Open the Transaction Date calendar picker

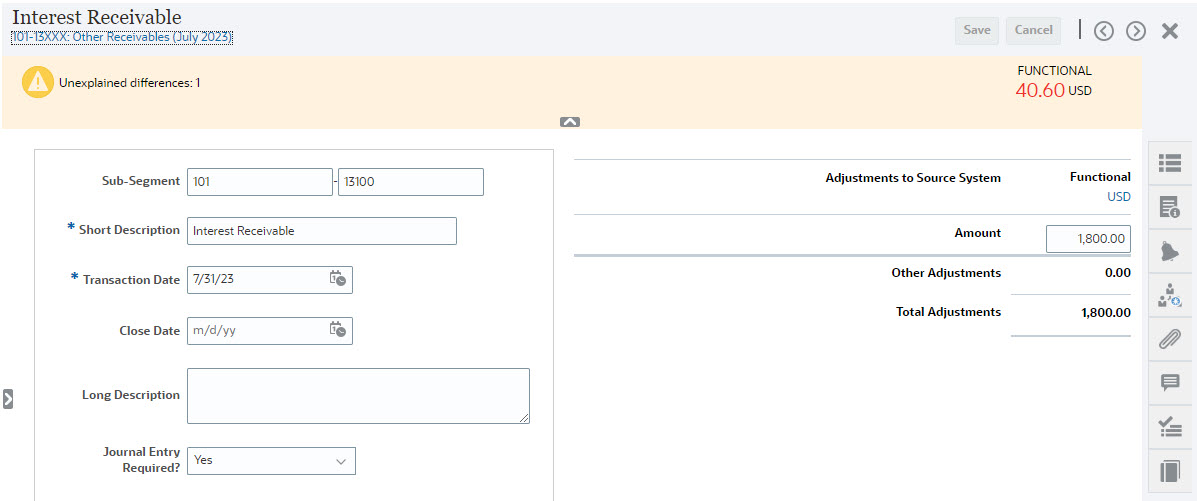[338, 280]
